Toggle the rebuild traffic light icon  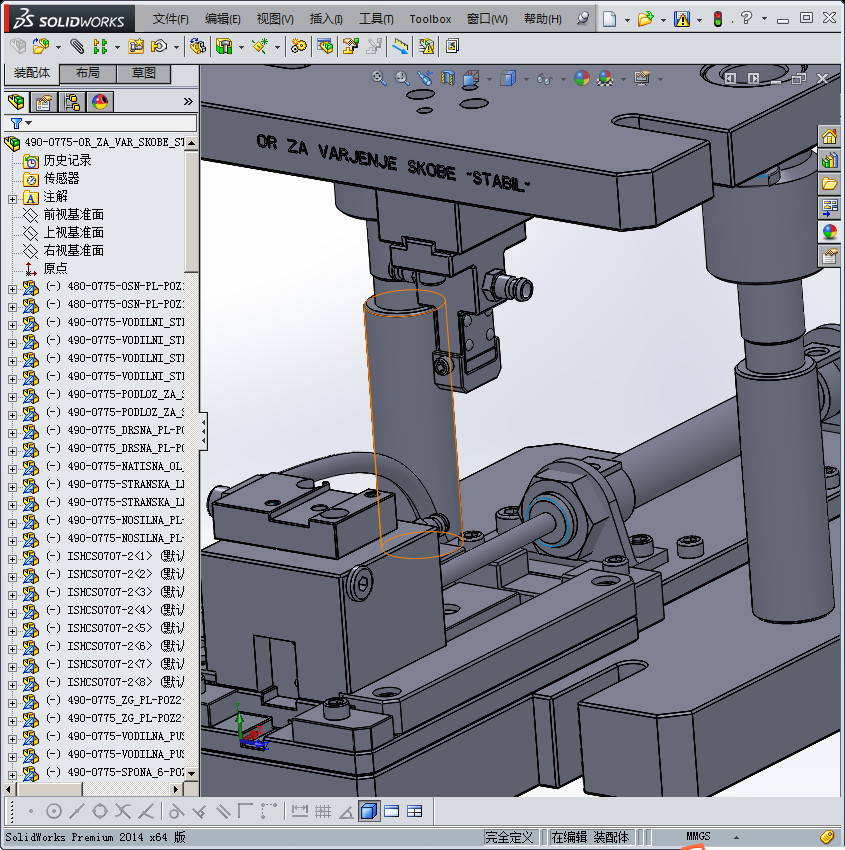pyautogui.click(x=717, y=19)
